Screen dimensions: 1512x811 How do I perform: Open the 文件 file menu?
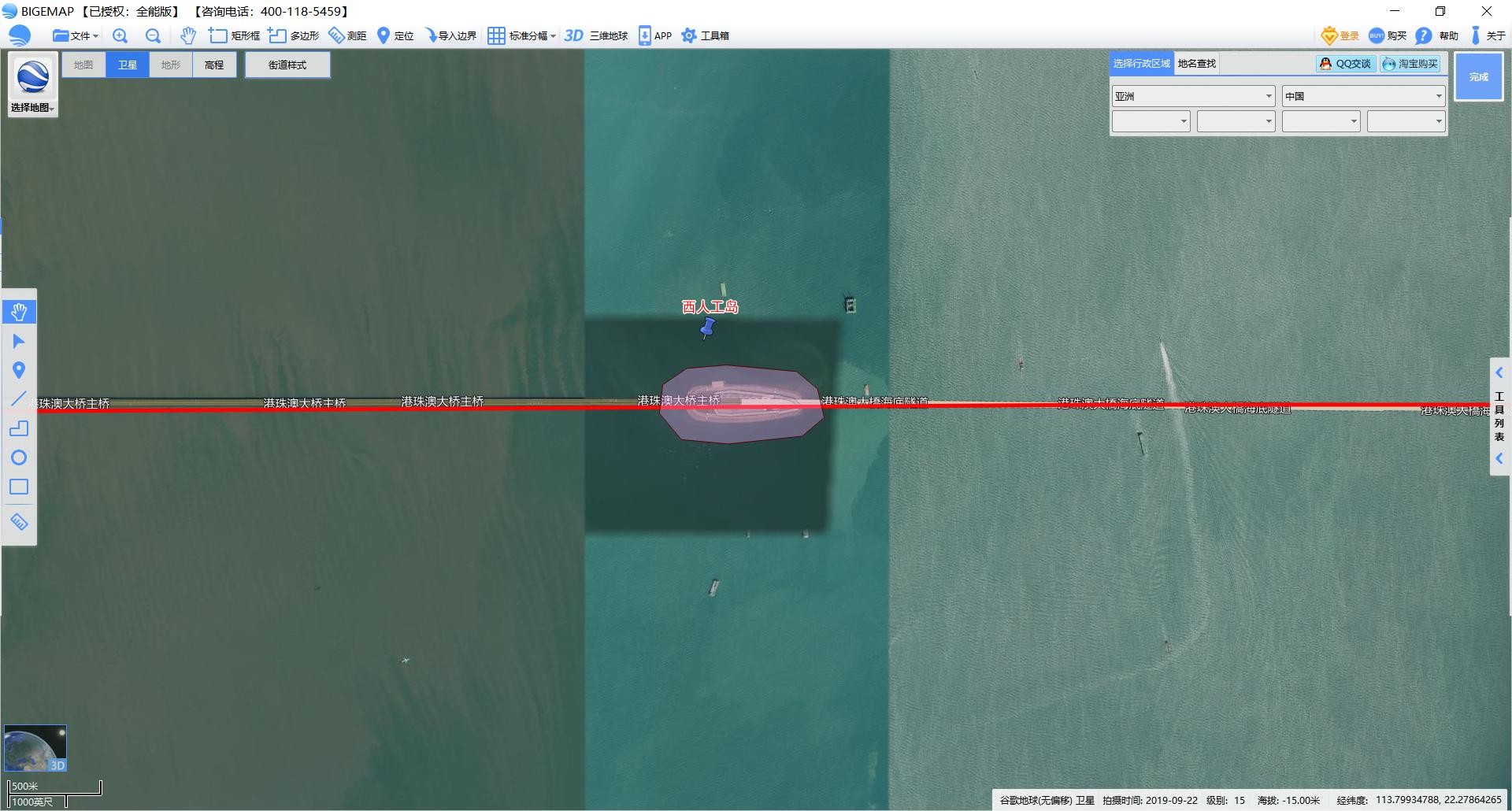coord(76,35)
